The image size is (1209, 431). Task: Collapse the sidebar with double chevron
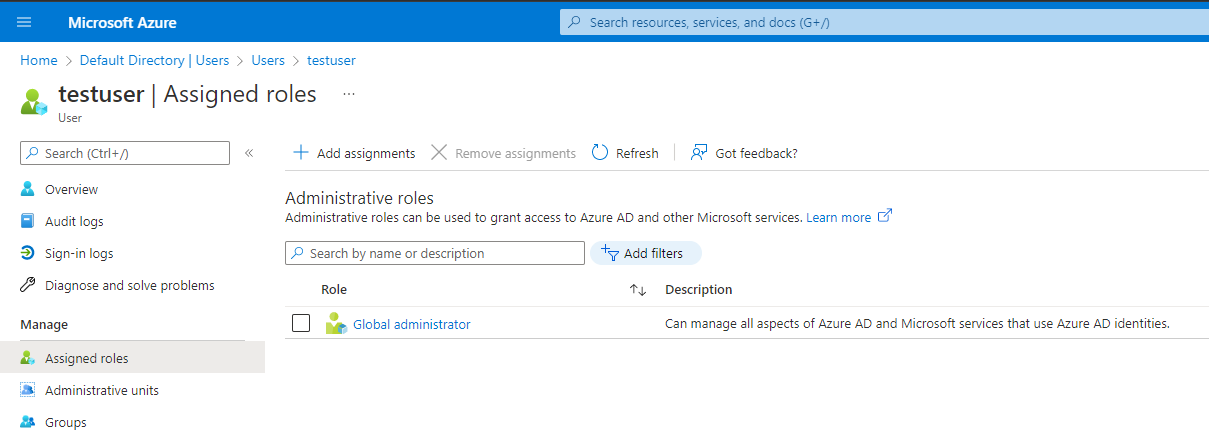249,153
